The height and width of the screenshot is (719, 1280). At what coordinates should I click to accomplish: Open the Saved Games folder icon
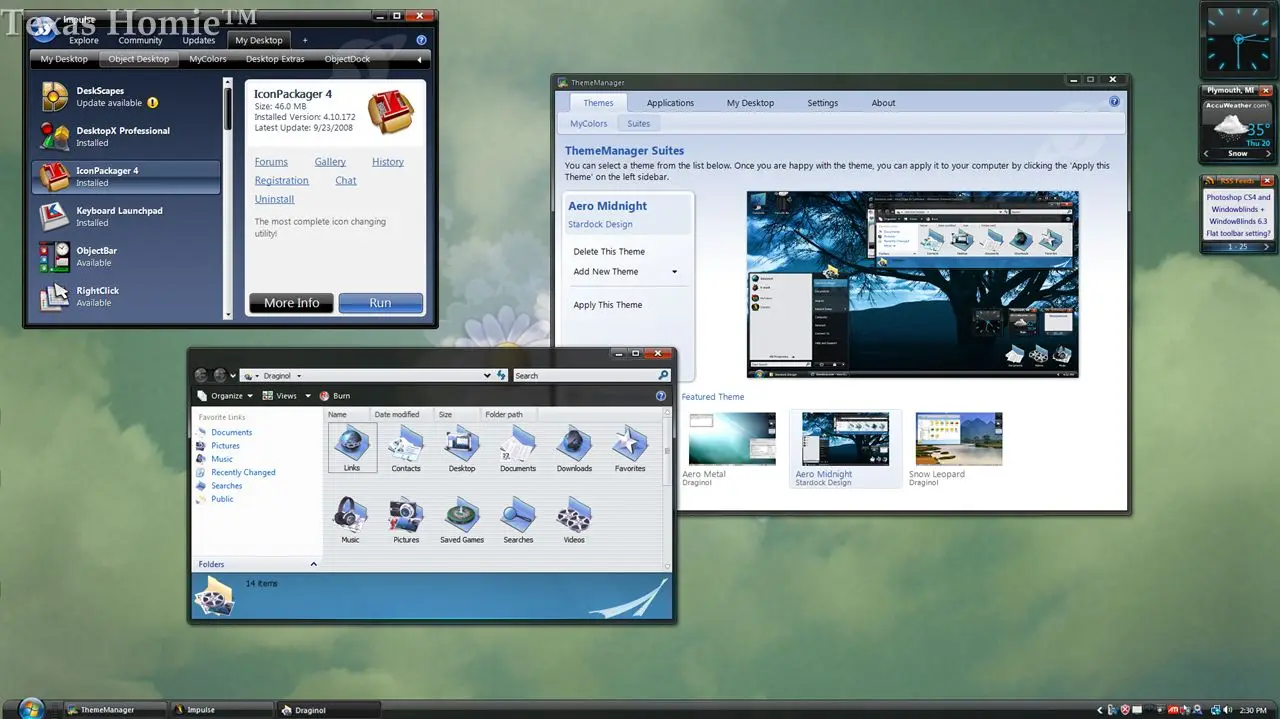[x=462, y=514]
